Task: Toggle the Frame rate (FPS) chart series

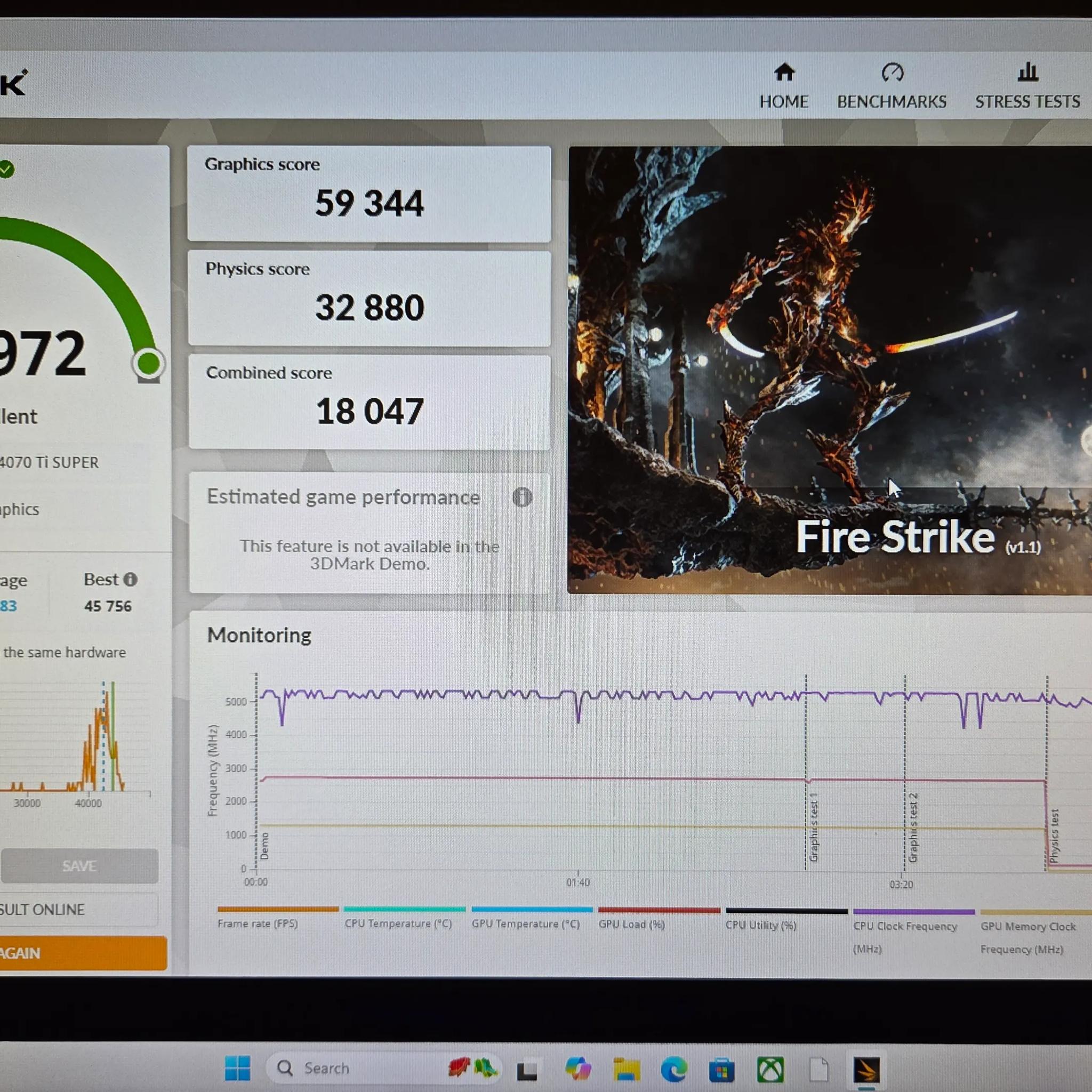Action: coord(278,917)
